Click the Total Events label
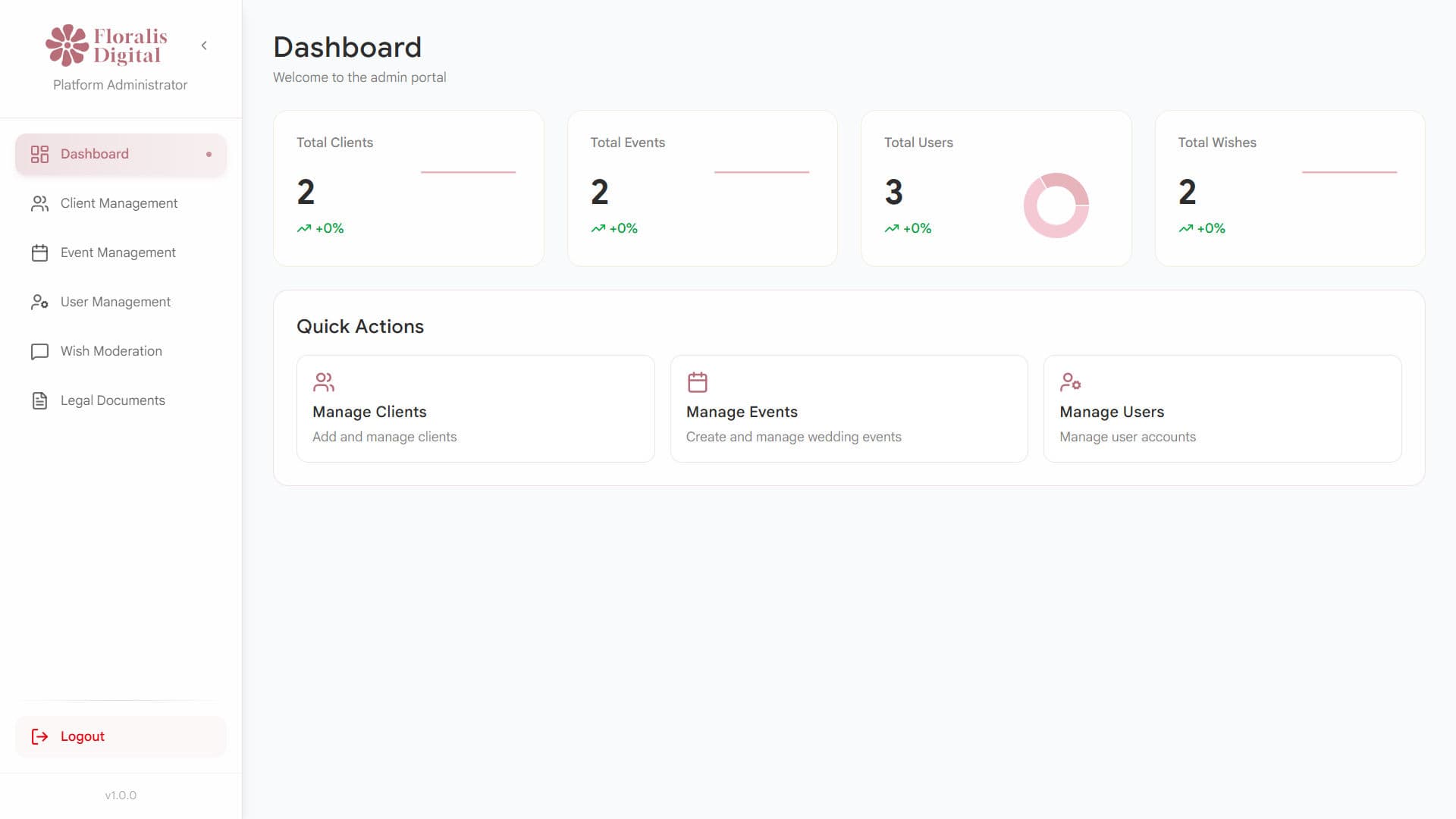 tap(627, 143)
